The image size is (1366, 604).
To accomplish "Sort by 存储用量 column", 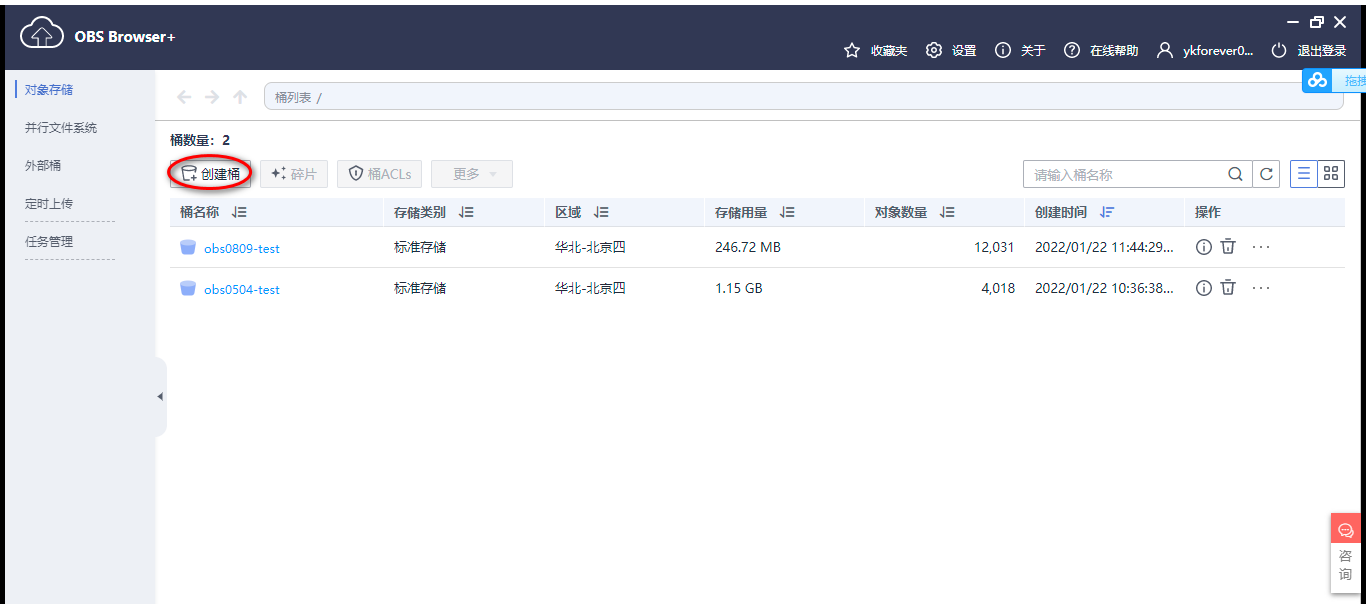I will point(788,212).
